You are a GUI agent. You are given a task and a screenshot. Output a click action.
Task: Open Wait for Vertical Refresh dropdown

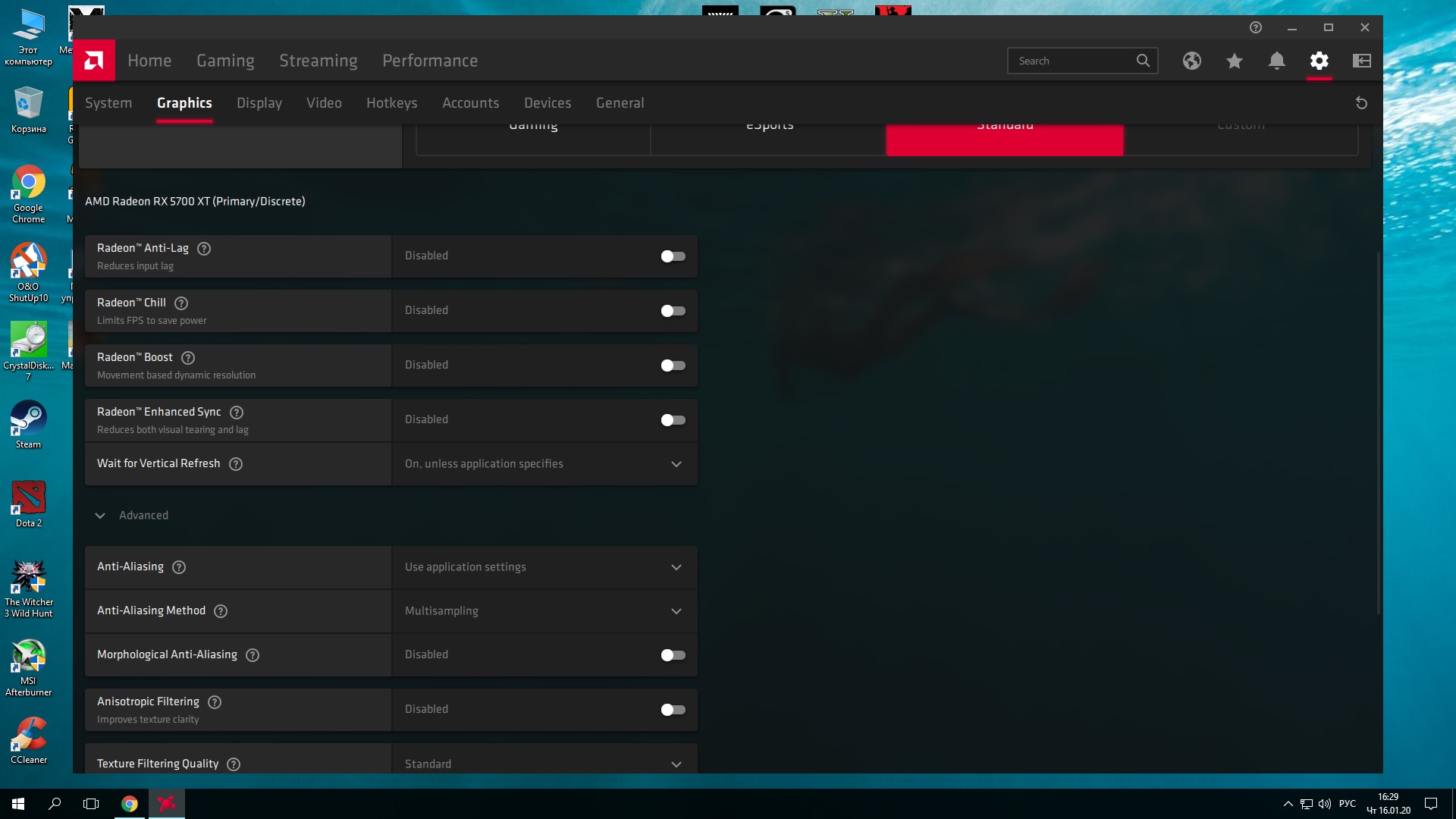coord(544,464)
